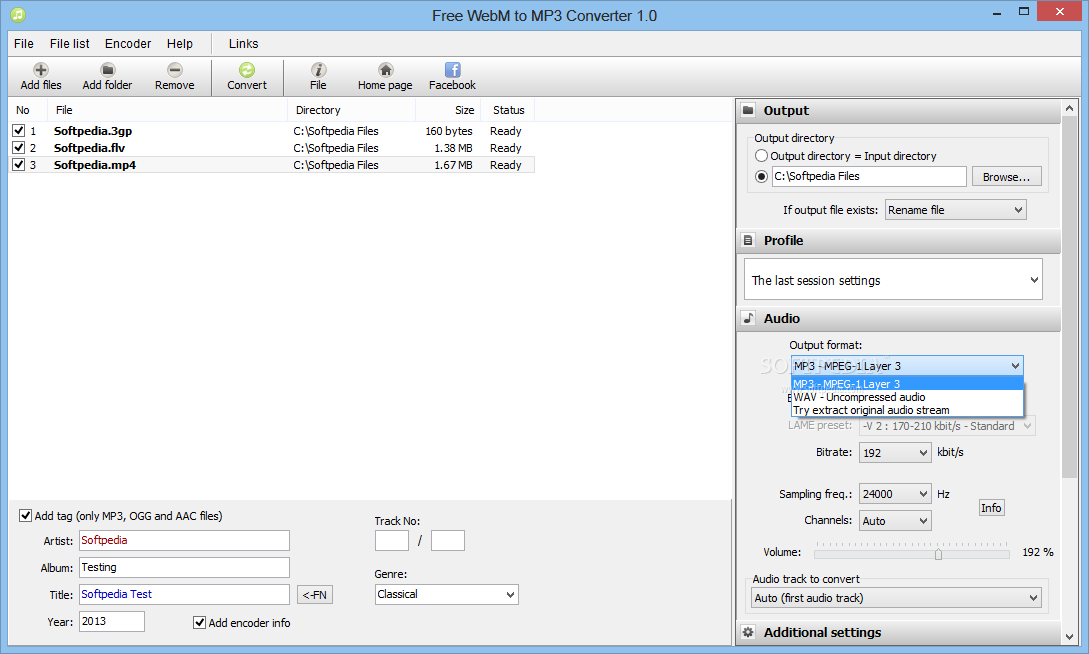This screenshot has height=654, width=1089.
Task: Sort by the File column header
Action: pos(167,110)
